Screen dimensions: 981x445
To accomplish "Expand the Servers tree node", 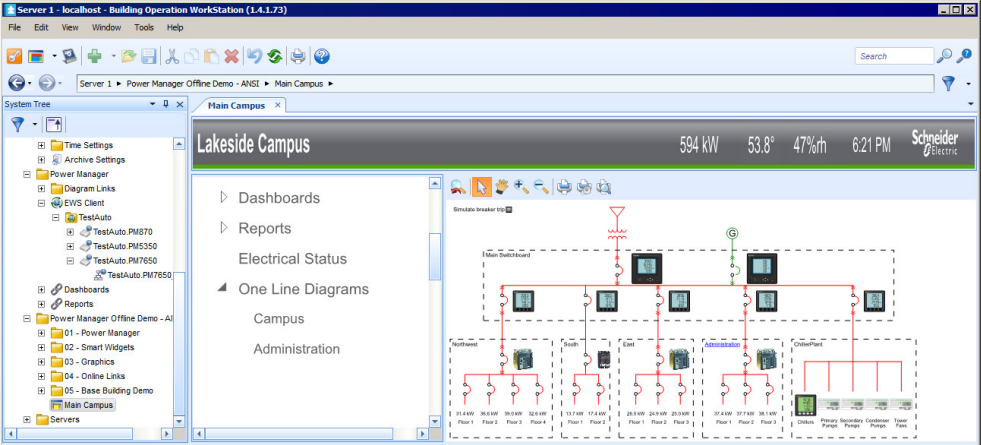I will point(27,419).
